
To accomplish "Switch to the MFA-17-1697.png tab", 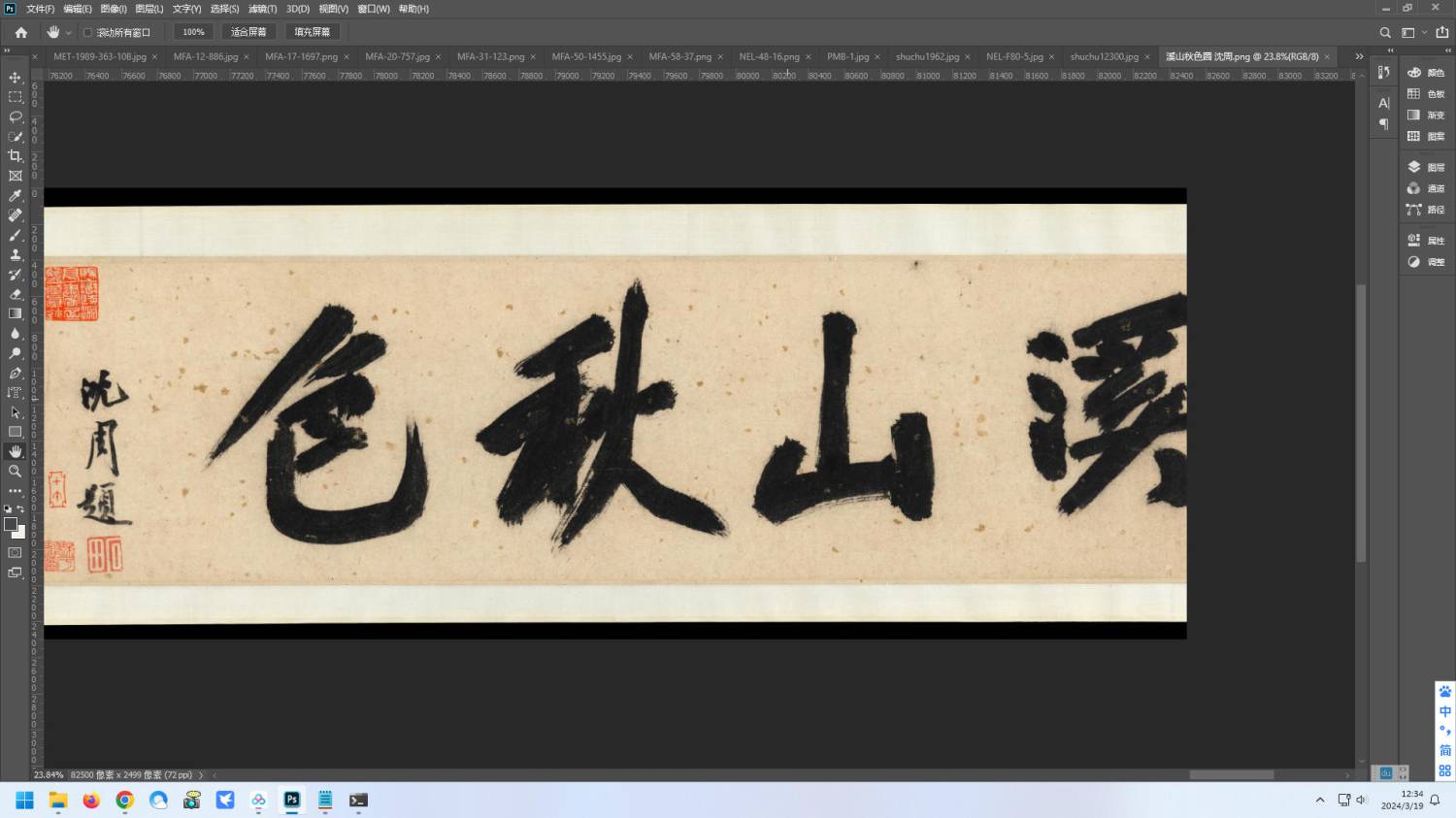I will pyautogui.click(x=301, y=56).
